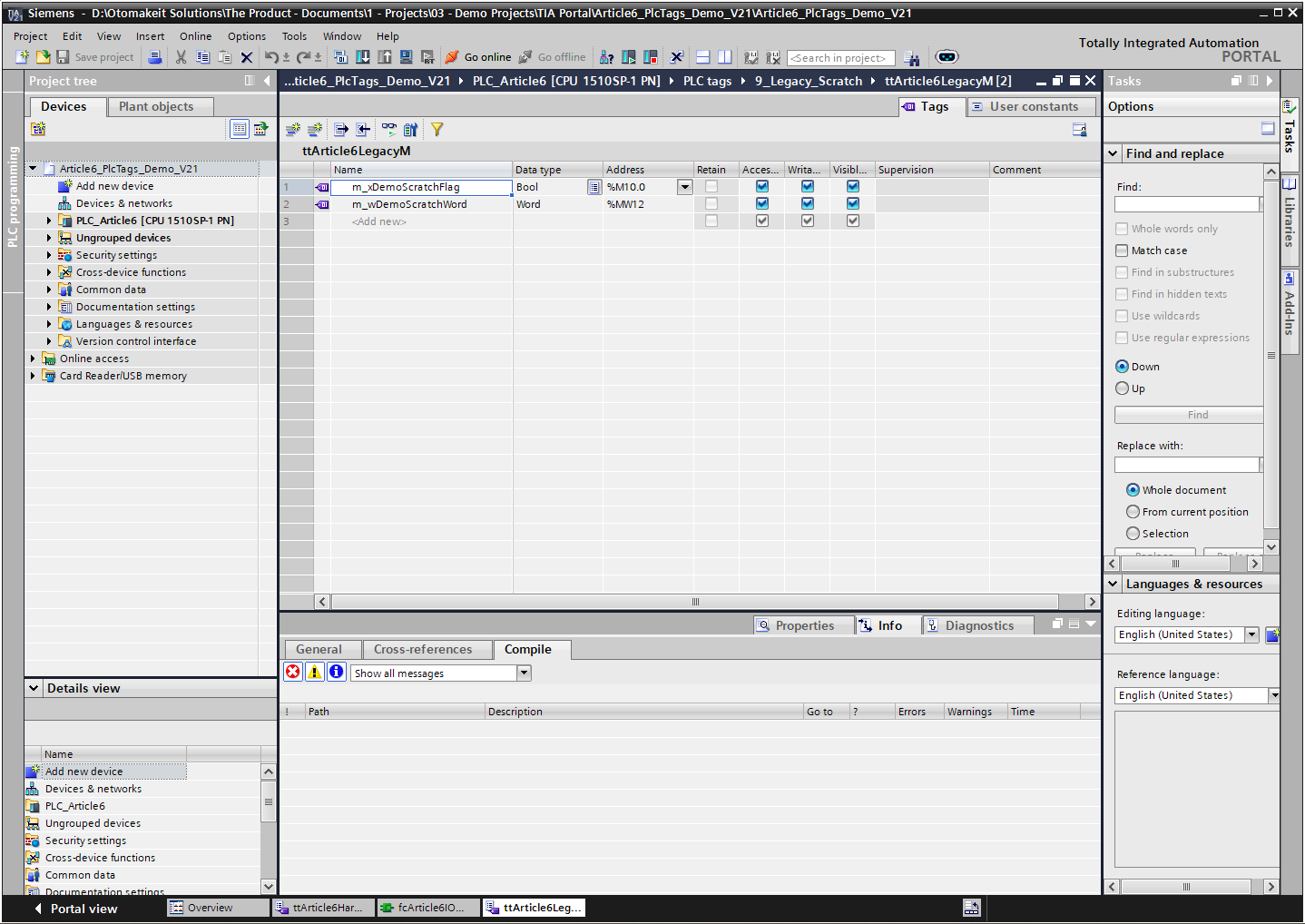Click Split editor vertically icon

[x=725, y=57]
